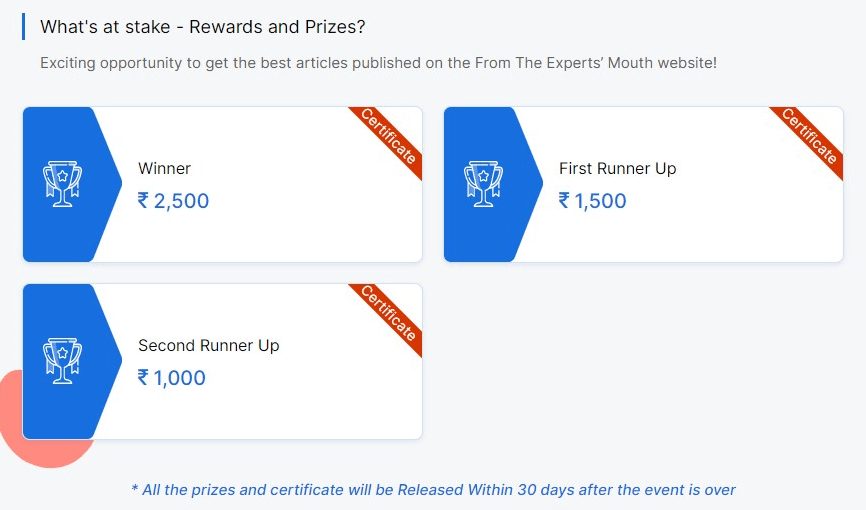Click the Winner trophy icon
The width and height of the screenshot is (866, 510).
coord(62,184)
